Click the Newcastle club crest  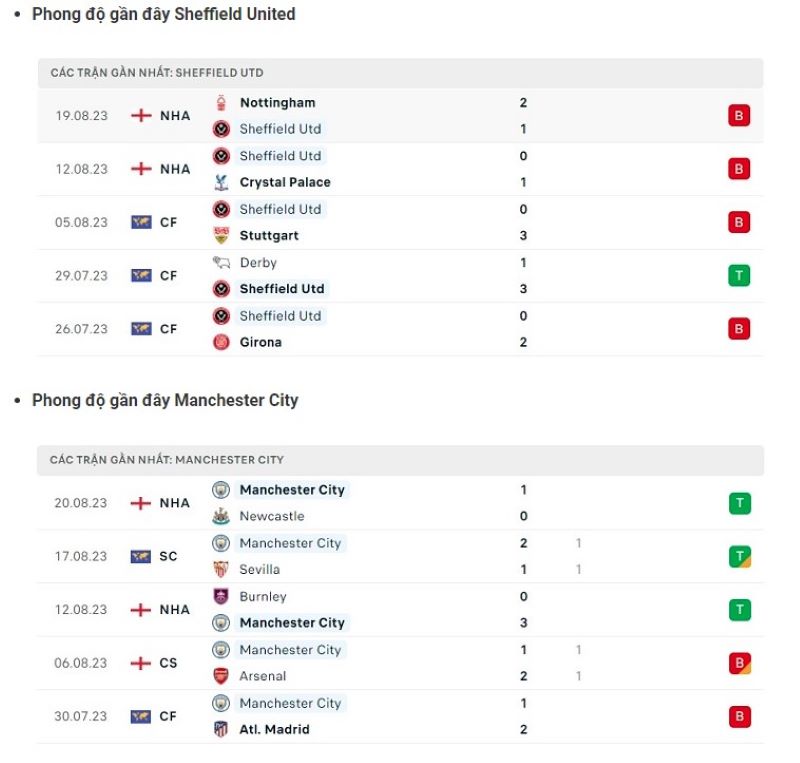click(221, 516)
